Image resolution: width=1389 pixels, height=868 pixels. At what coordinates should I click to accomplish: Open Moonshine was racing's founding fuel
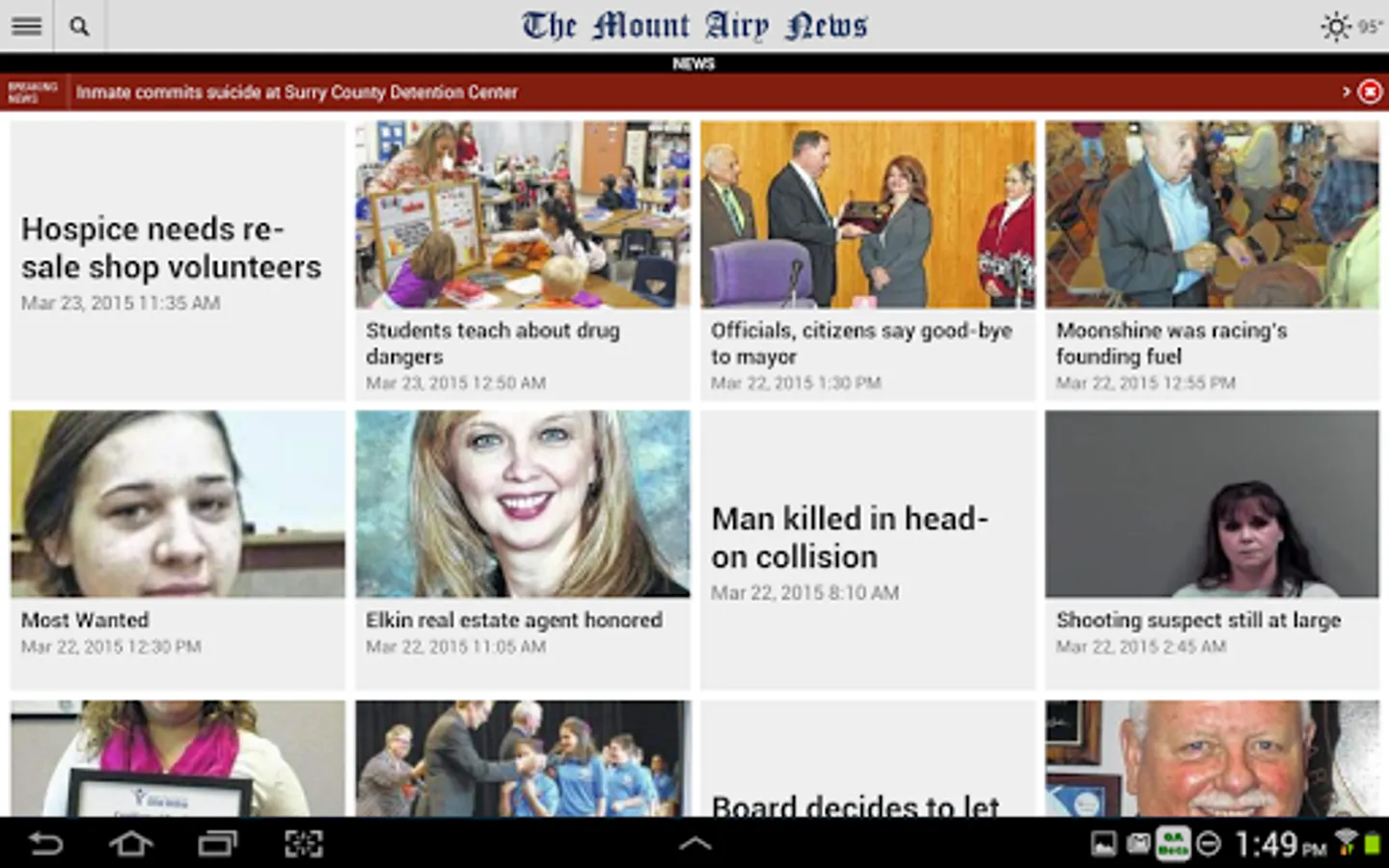coord(1171,343)
